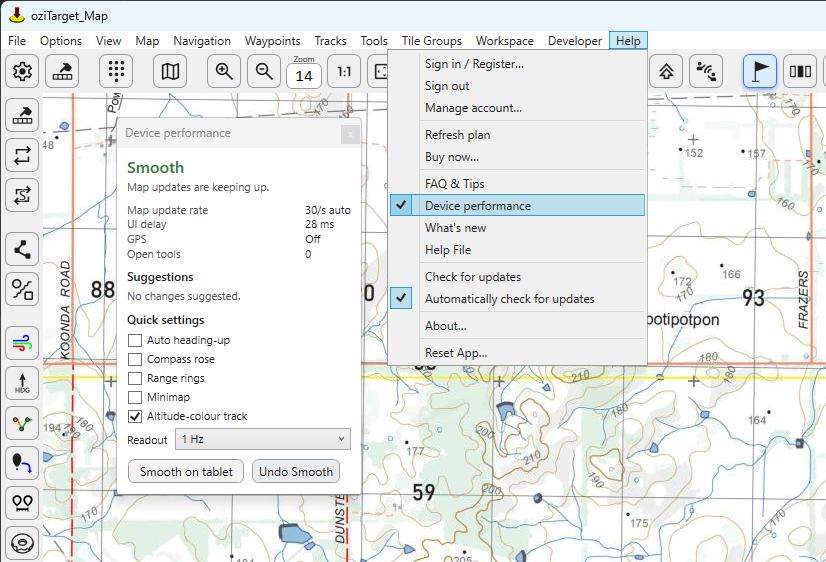Open the Navigation menu
Image resolution: width=826 pixels, height=562 pixels.
[202, 41]
